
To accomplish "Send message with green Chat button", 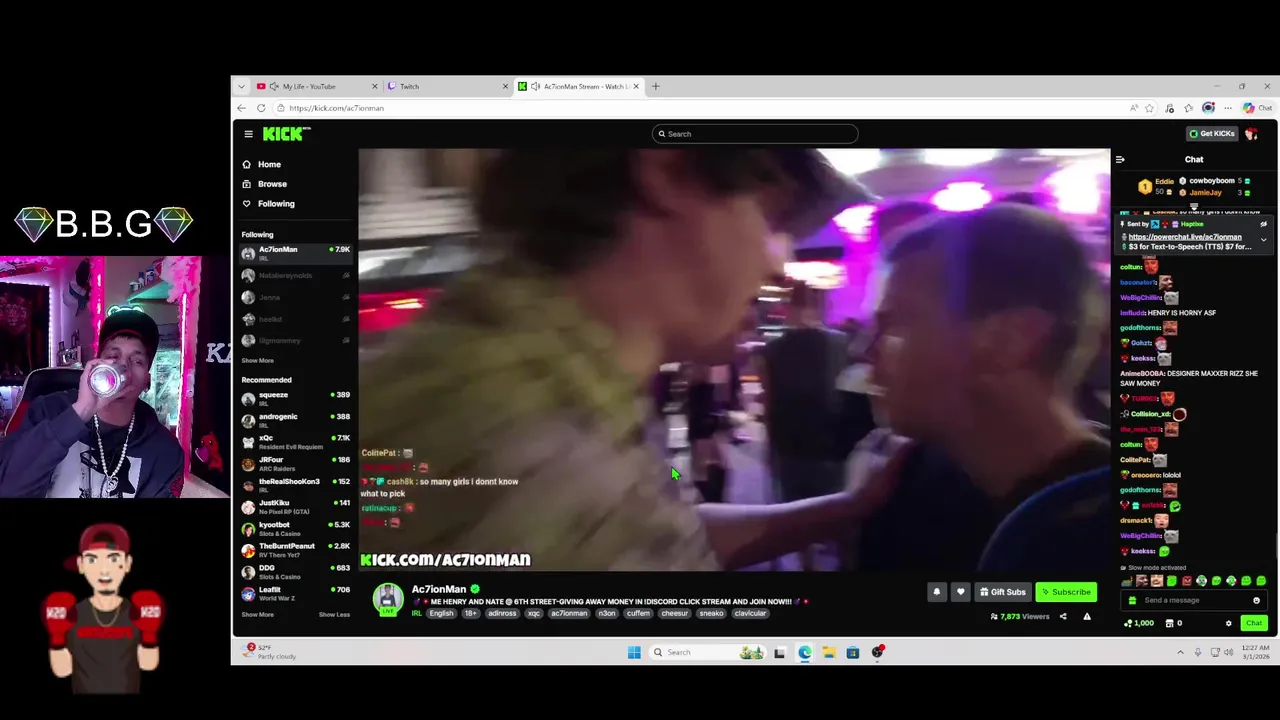I will [x=1253, y=623].
